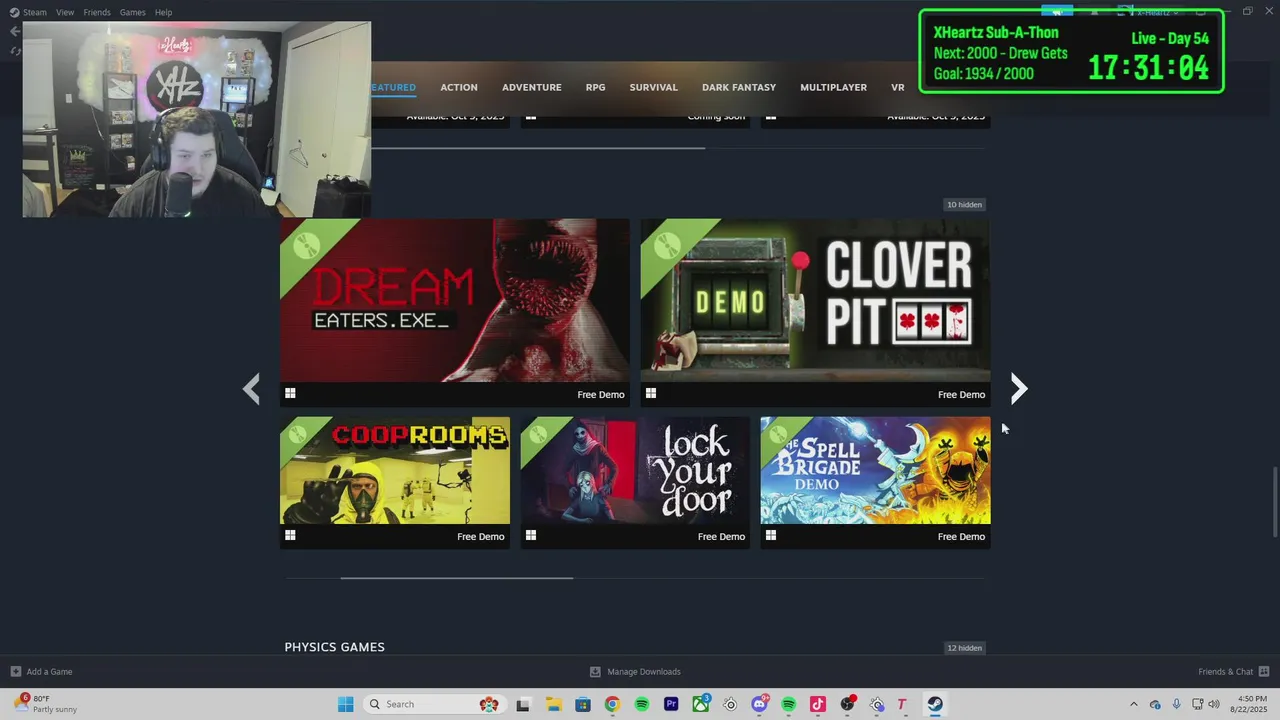Go to previous carousel page arrow
1280x720 pixels.
pyautogui.click(x=251, y=388)
